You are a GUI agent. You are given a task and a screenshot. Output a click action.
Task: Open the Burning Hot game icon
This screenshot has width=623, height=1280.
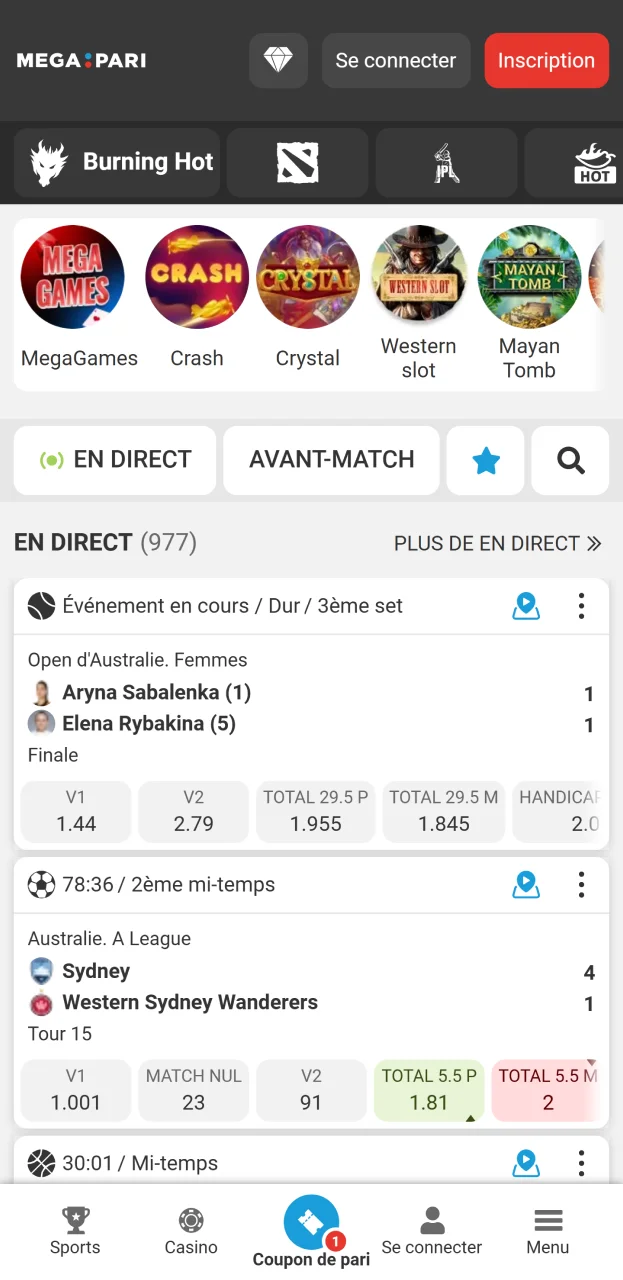(116, 162)
